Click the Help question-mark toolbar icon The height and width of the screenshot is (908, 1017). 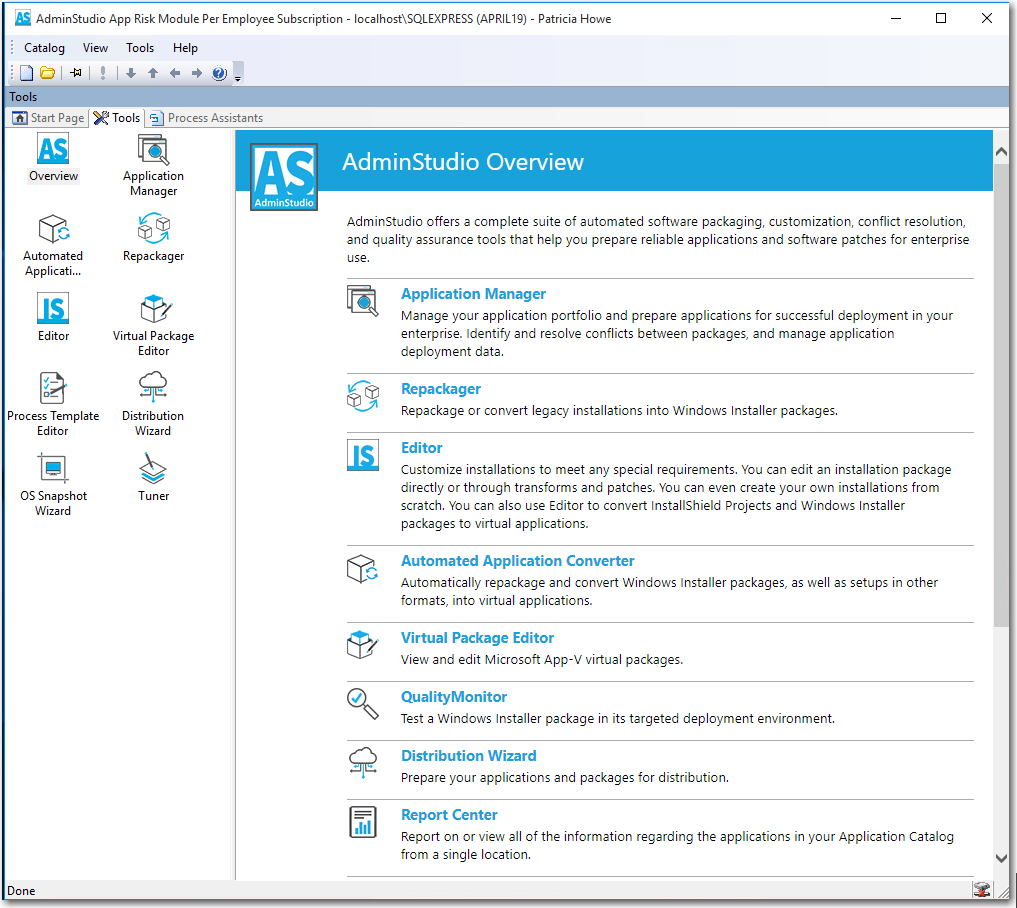(218, 72)
